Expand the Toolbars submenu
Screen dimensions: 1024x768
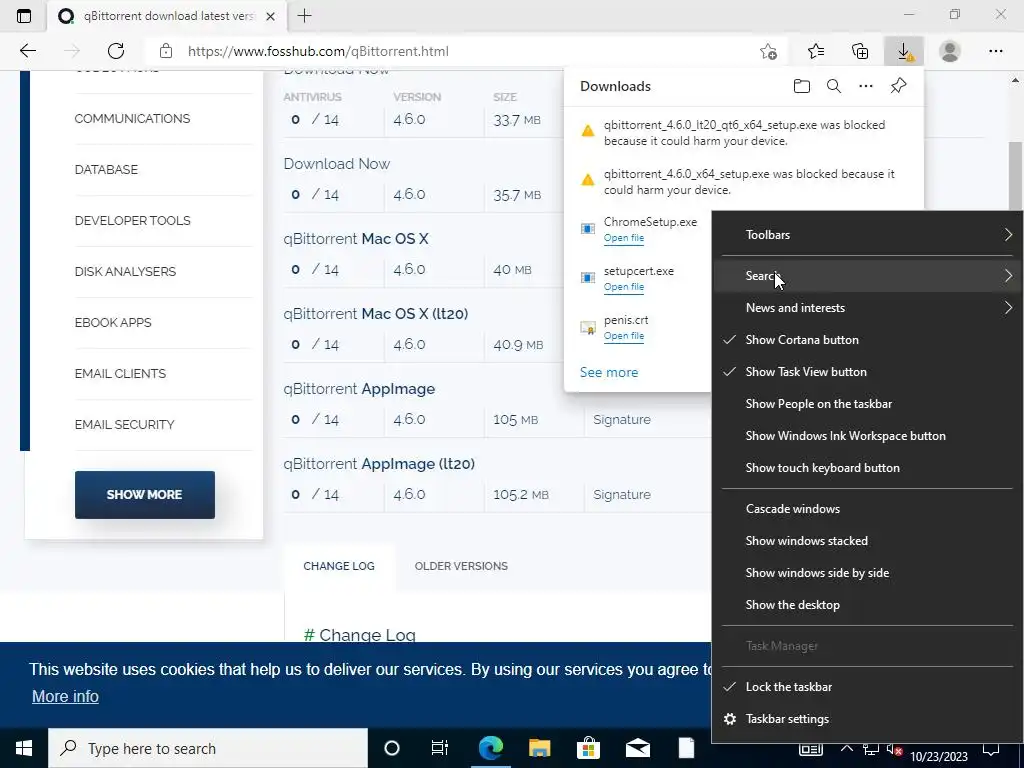(867, 234)
